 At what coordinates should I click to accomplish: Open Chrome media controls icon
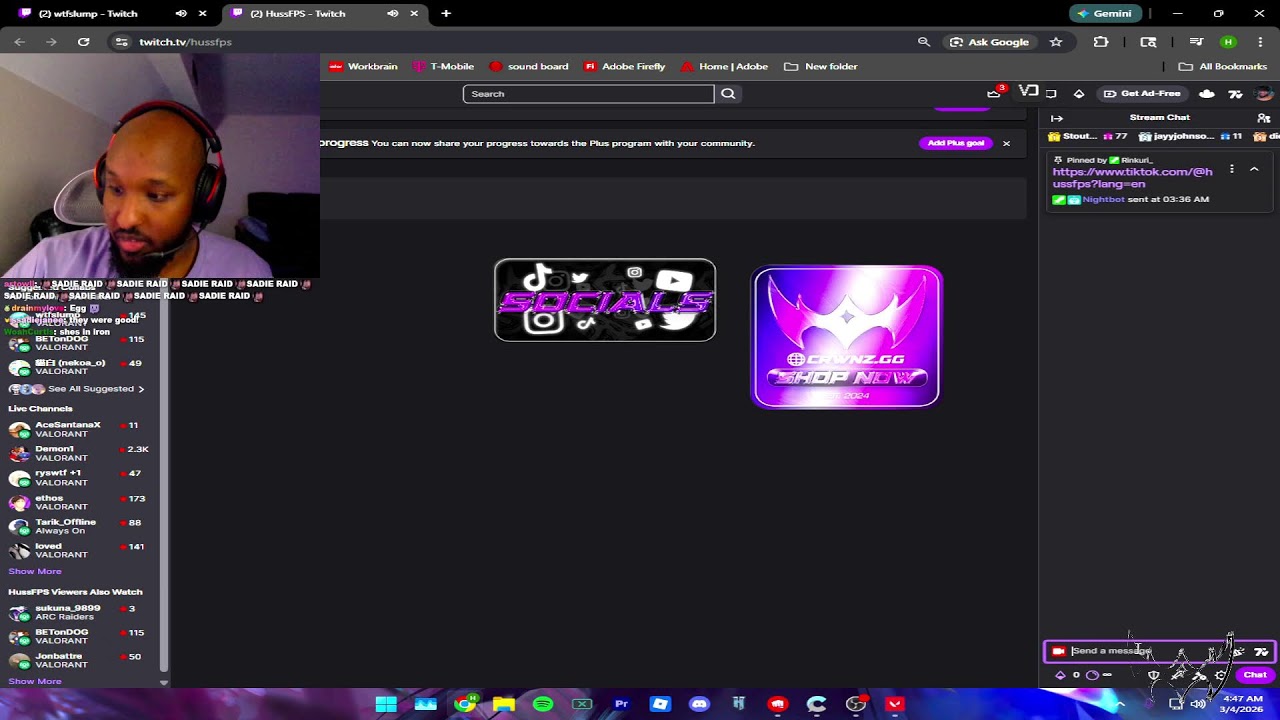[x=1196, y=42]
